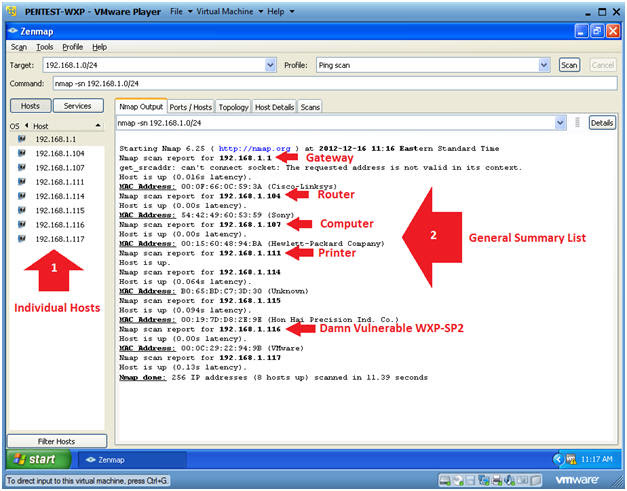This screenshot has width=627, height=491.
Task: Click the host icon beside 192.168.1.104
Action: point(22,153)
